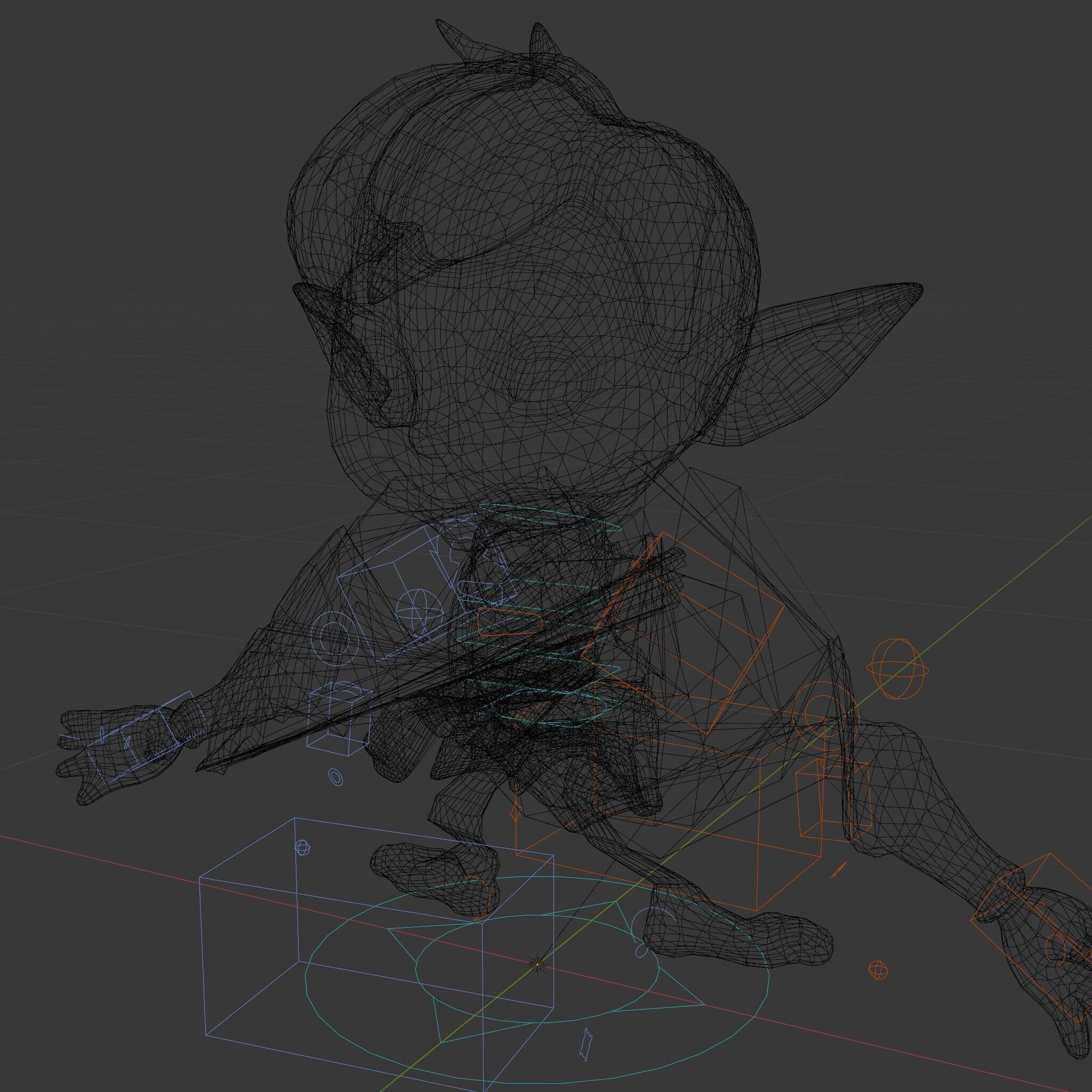
Task: Select the tiny blue sphere control inside the blue box
Action: click(303, 847)
